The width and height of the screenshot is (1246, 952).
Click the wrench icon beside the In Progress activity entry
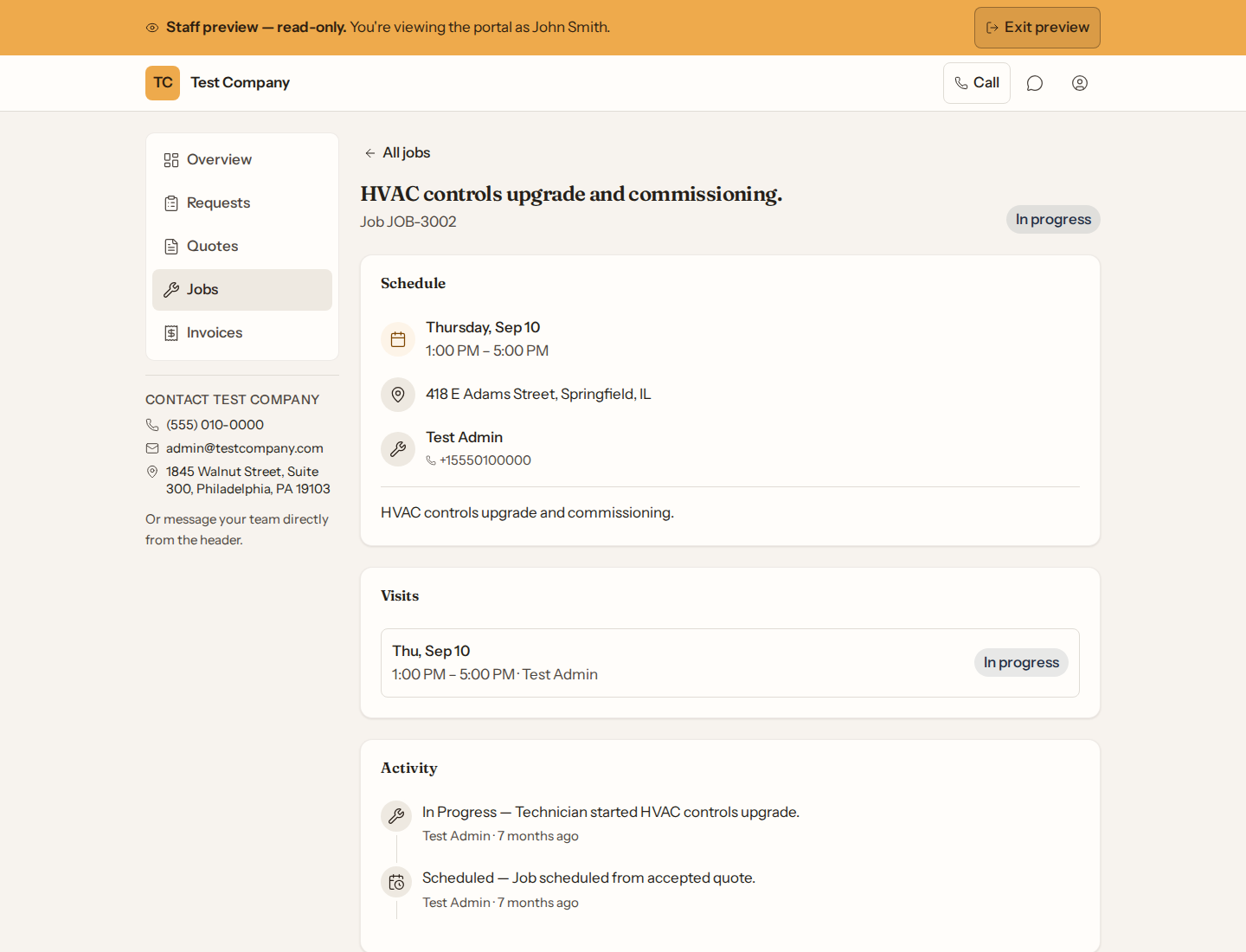click(396, 816)
